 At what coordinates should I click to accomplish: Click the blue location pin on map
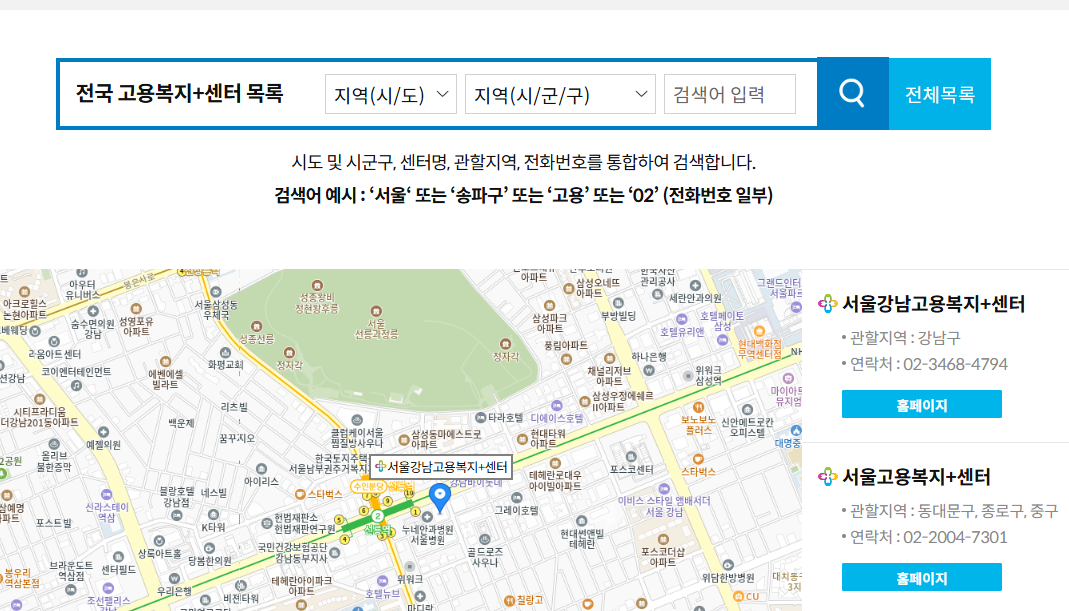click(440, 498)
